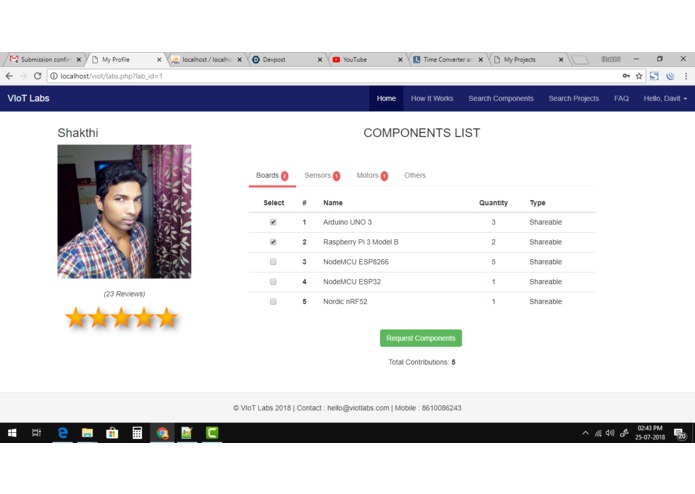
Task: Open the action center notifications icon
Action: [680, 434]
